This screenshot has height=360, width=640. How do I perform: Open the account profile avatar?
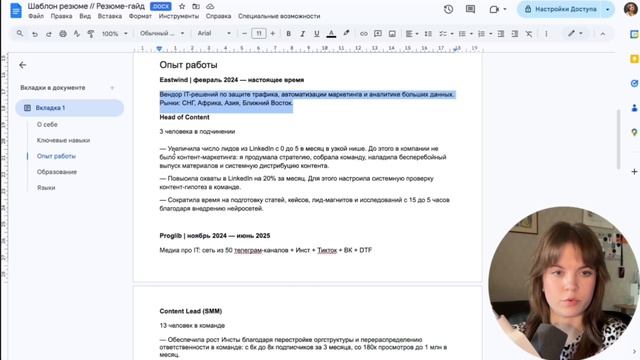tap(631, 9)
